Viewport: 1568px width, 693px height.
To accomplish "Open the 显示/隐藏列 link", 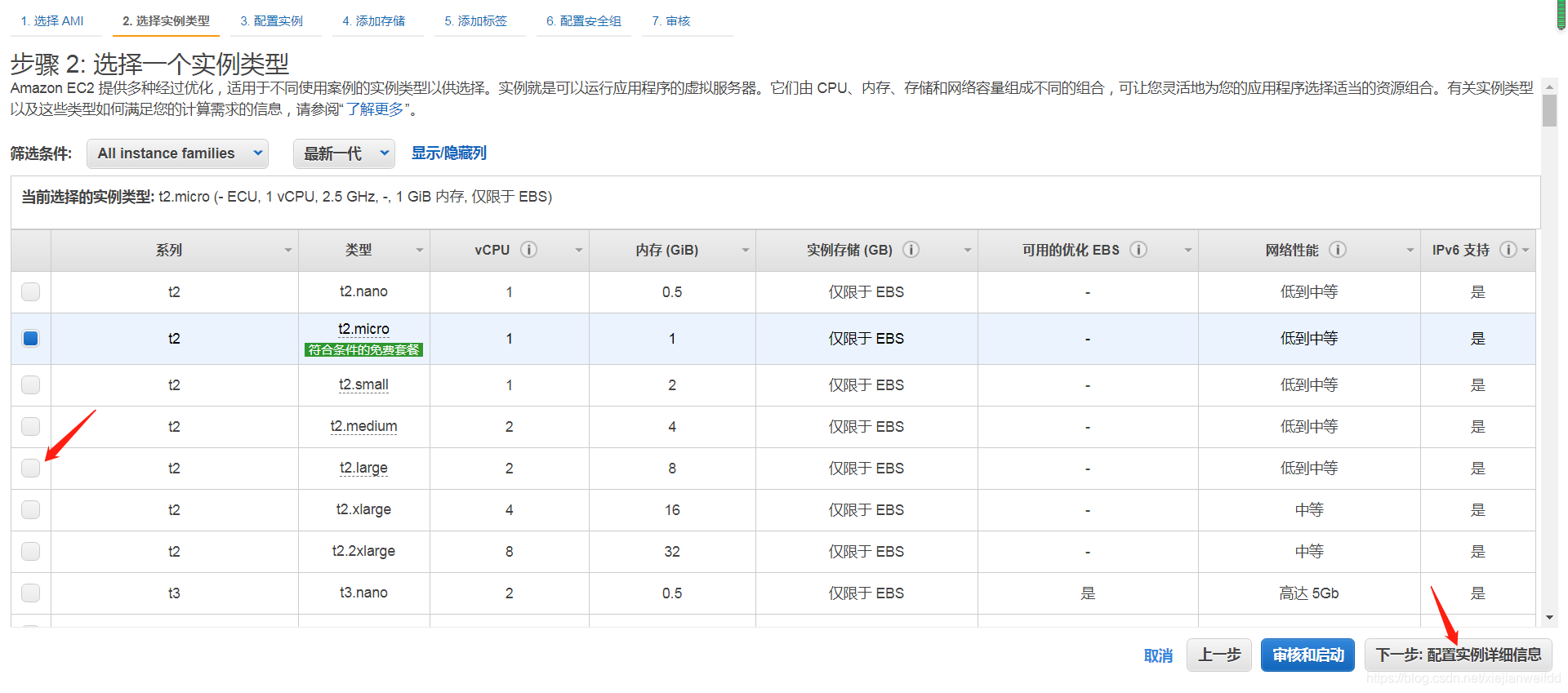I will point(448,153).
